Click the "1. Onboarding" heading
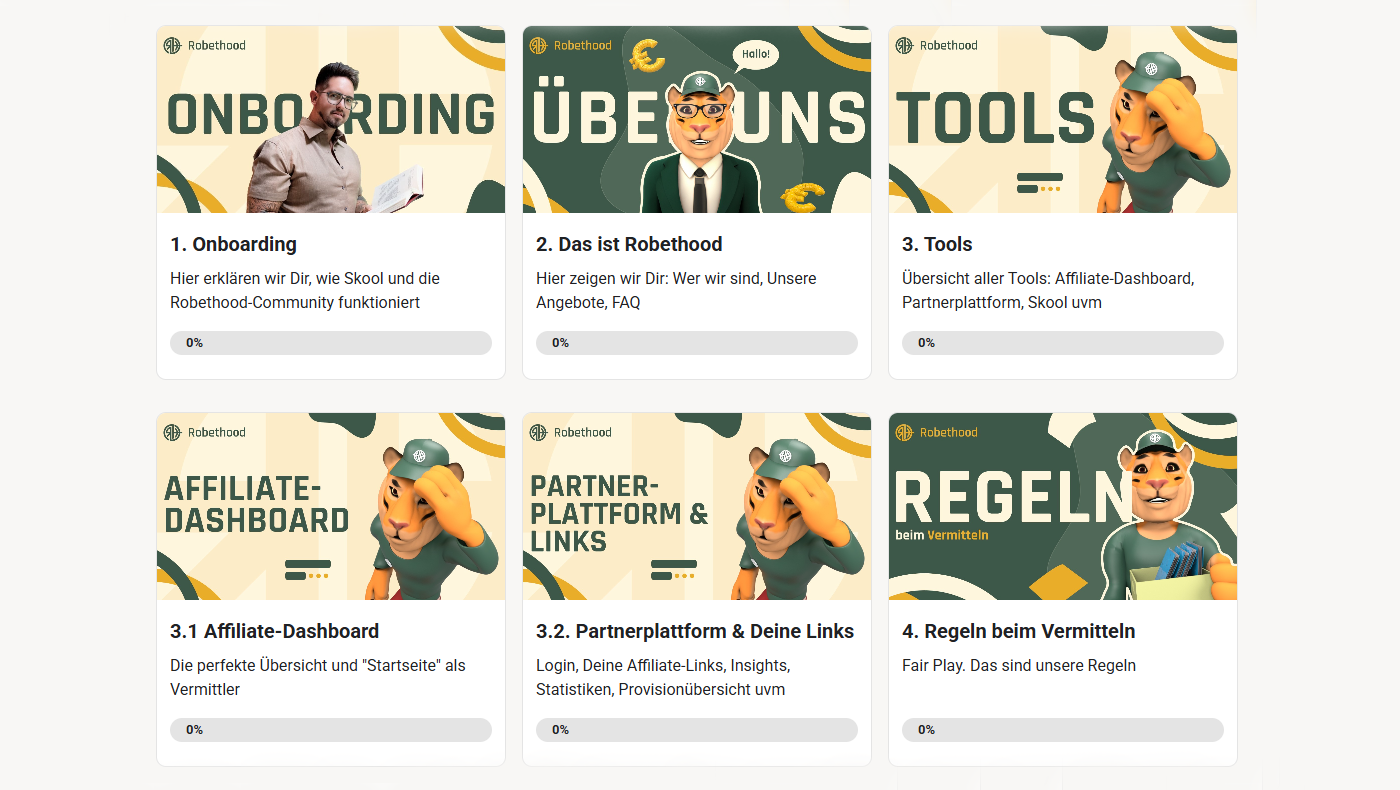 coord(234,244)
